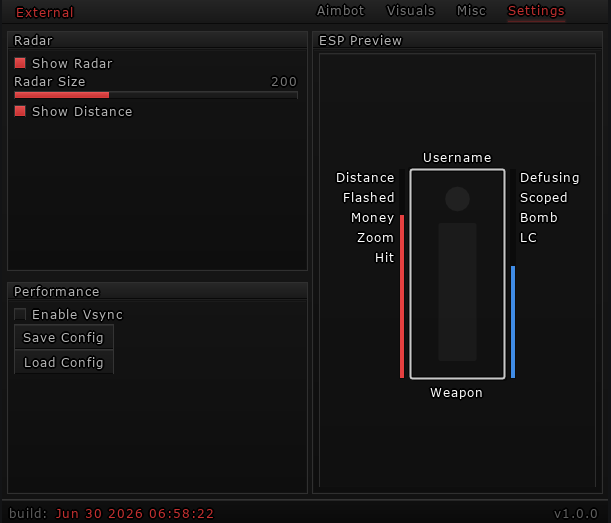Viewport: 611px width, 523px height.
Task: Click the Bomb label
Action: click(x=539, y=217)
